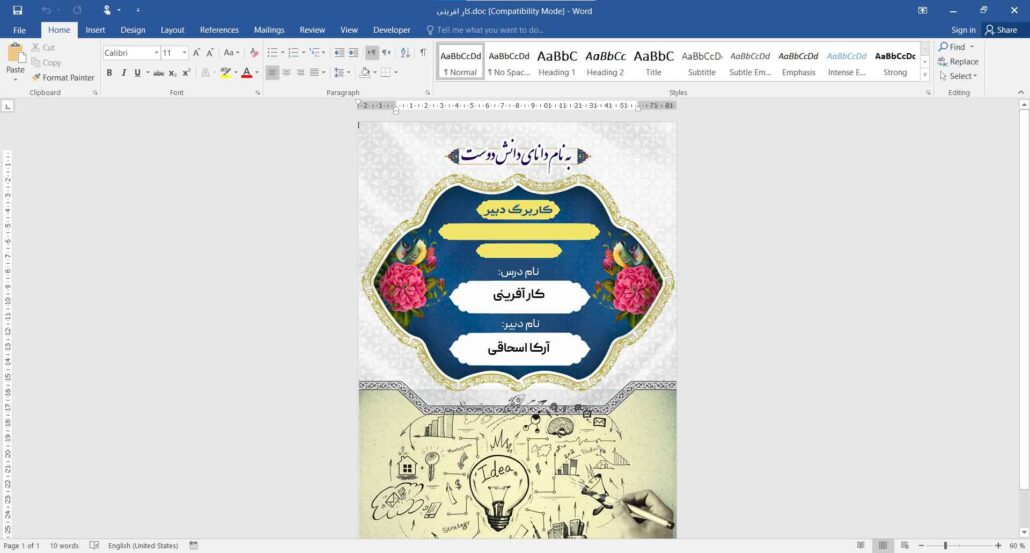
Task: Click Sign in link
Action: click(x=963, y=30)
